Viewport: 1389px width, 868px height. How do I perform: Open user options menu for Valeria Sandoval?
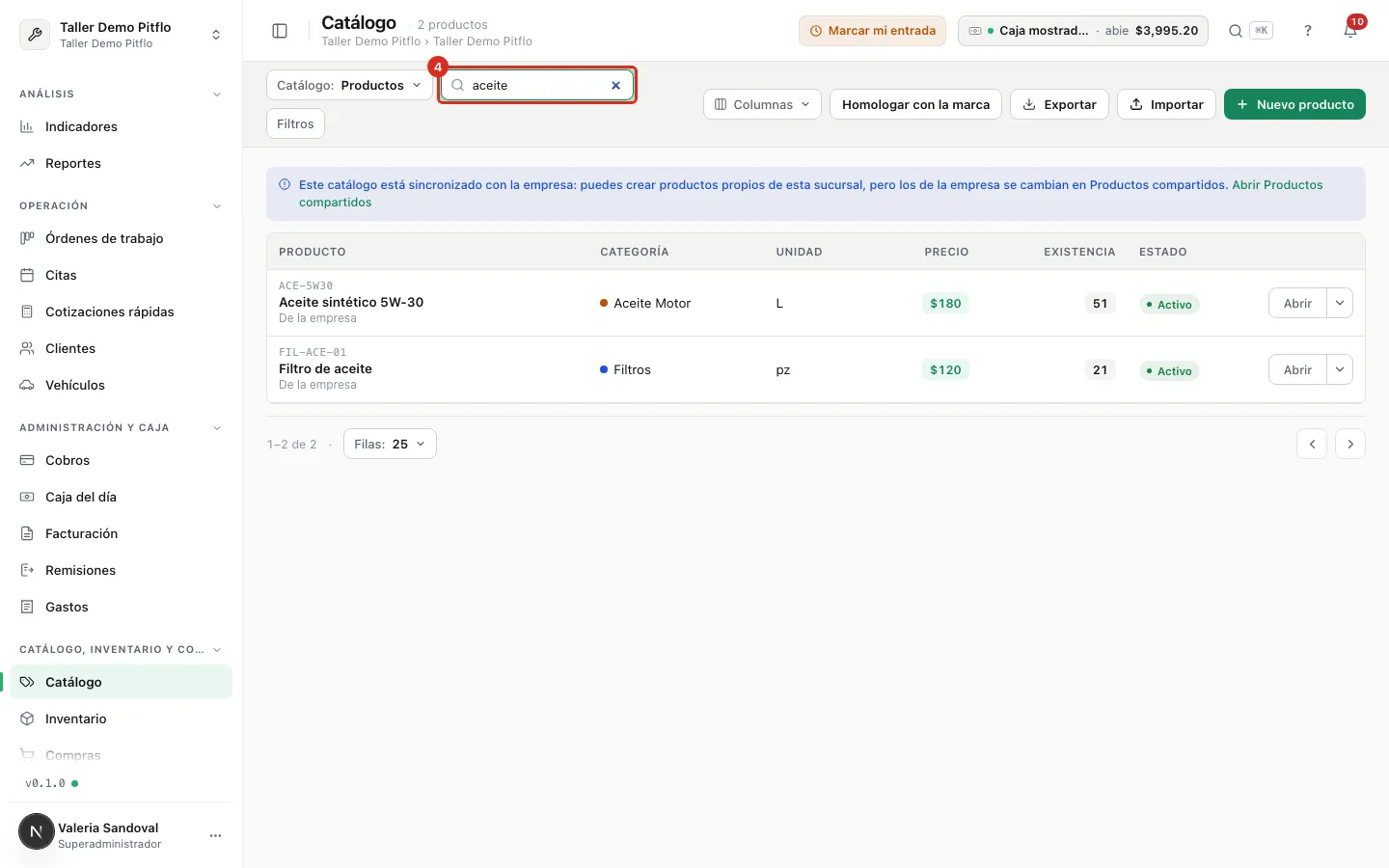(x=215, y=835)
